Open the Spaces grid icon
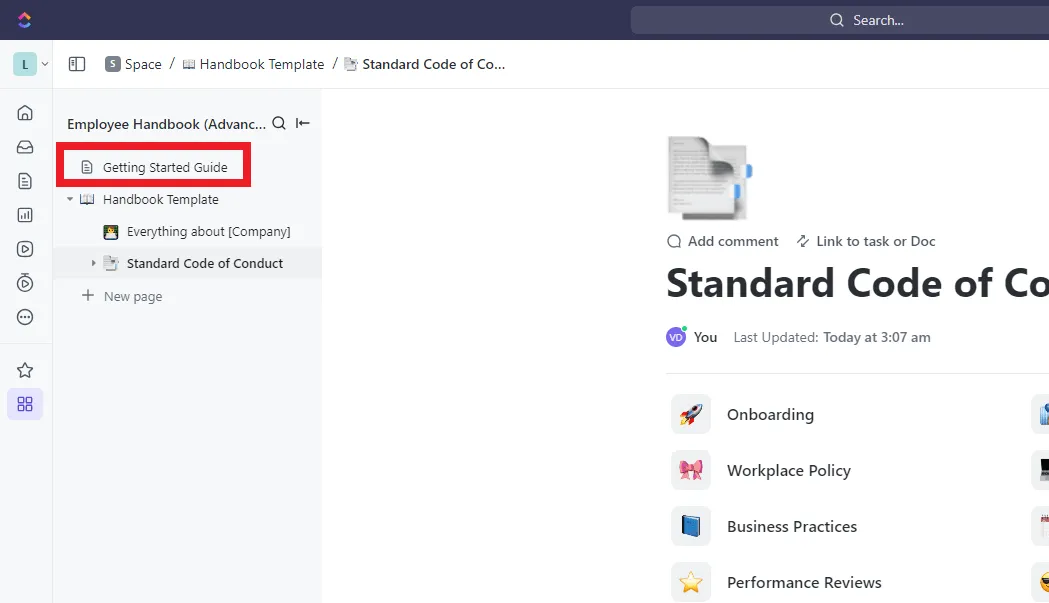 click(25, 404)
